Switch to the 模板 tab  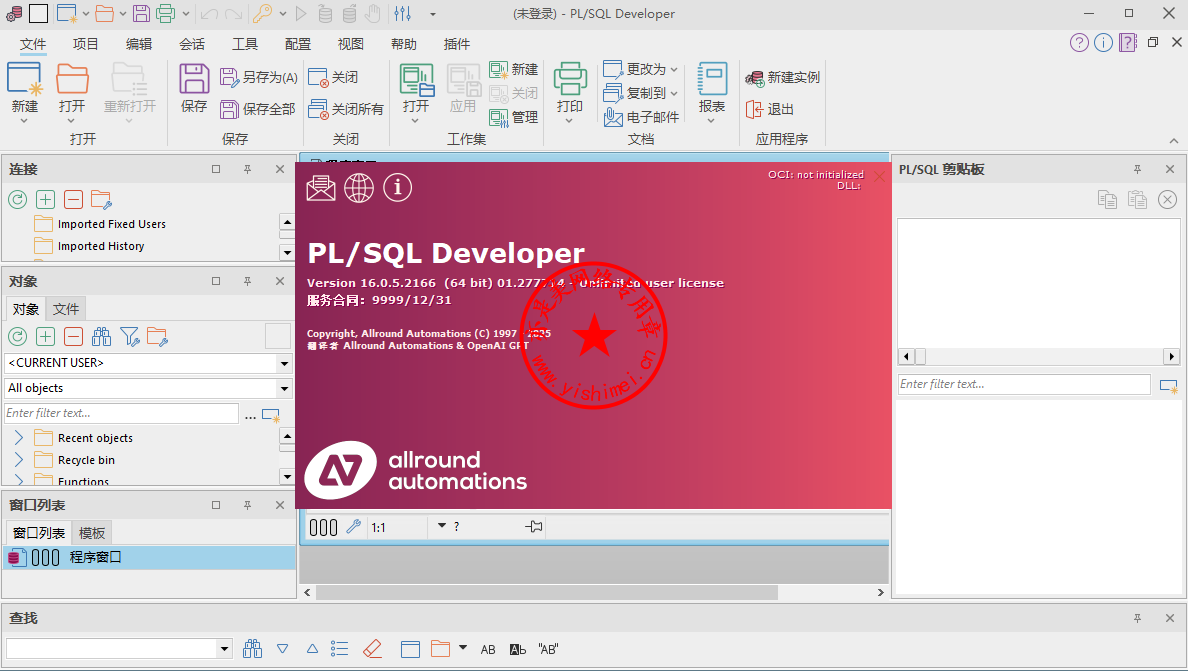tap(92, 533)
